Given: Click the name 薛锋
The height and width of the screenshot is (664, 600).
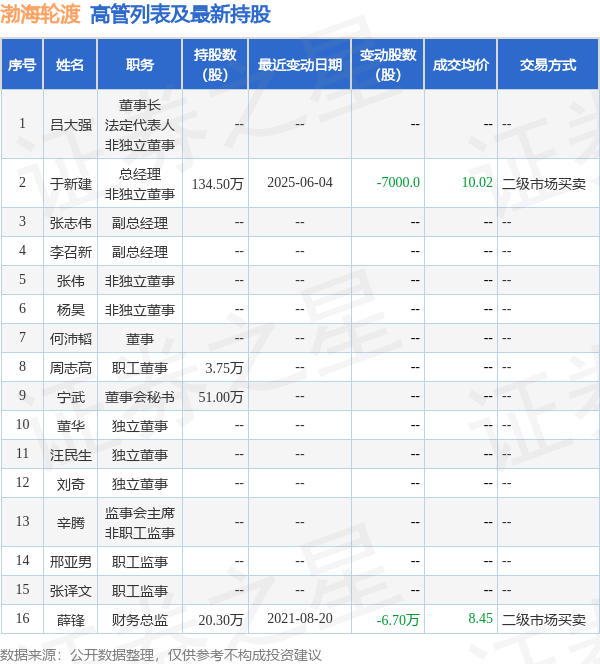Looking at the screenshot, I should point(71,620).
